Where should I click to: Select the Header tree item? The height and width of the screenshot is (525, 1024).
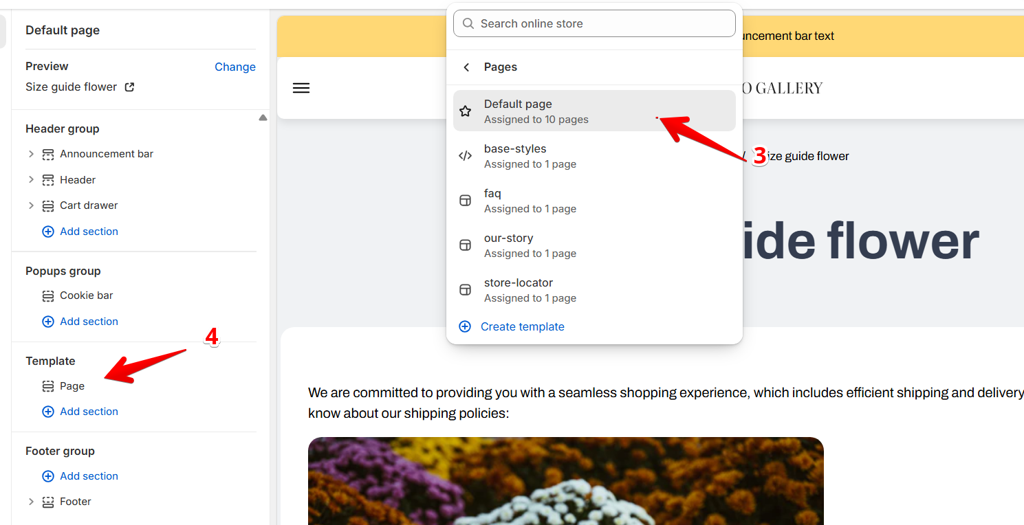[78, 180]
